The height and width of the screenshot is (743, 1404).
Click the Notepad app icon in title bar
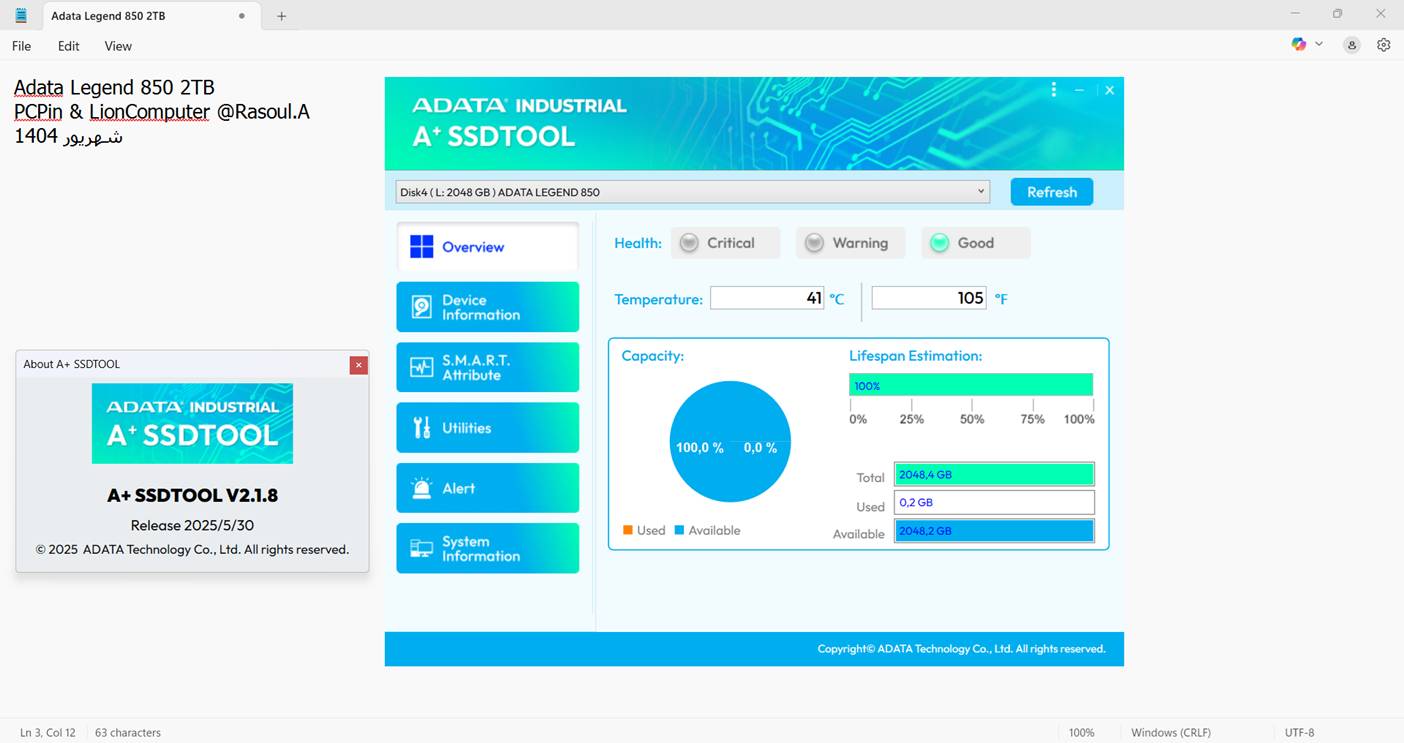[x=21, y=15]
